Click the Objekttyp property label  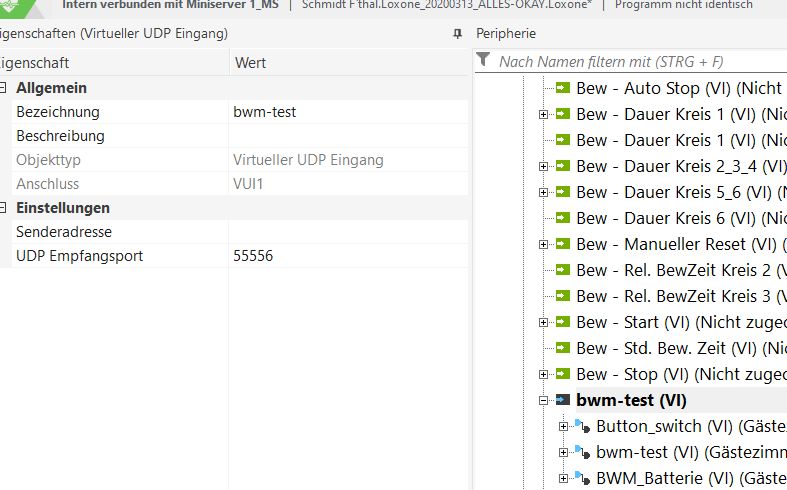pyautogui.click(x=48, y=160)
